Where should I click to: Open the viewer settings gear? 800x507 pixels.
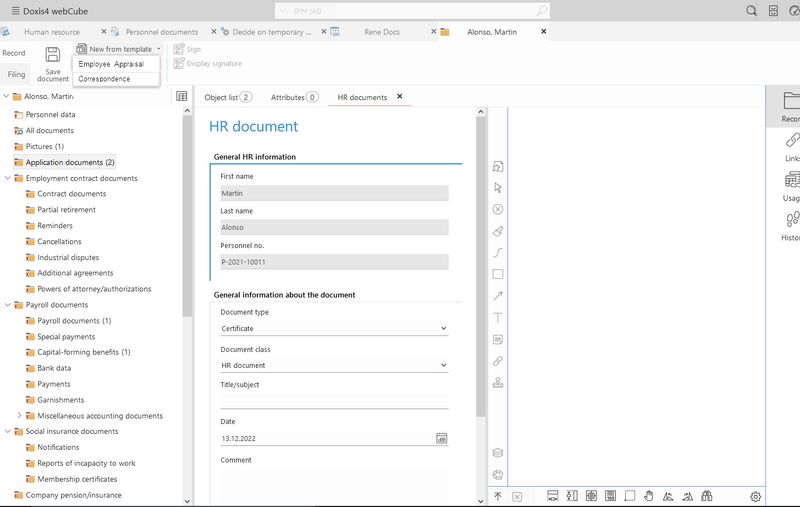[x=756, y=496]
